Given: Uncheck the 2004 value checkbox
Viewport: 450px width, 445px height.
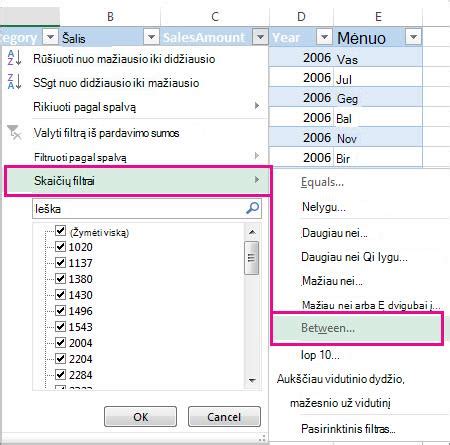Looking at the screenshot, I should click(60, 342).
